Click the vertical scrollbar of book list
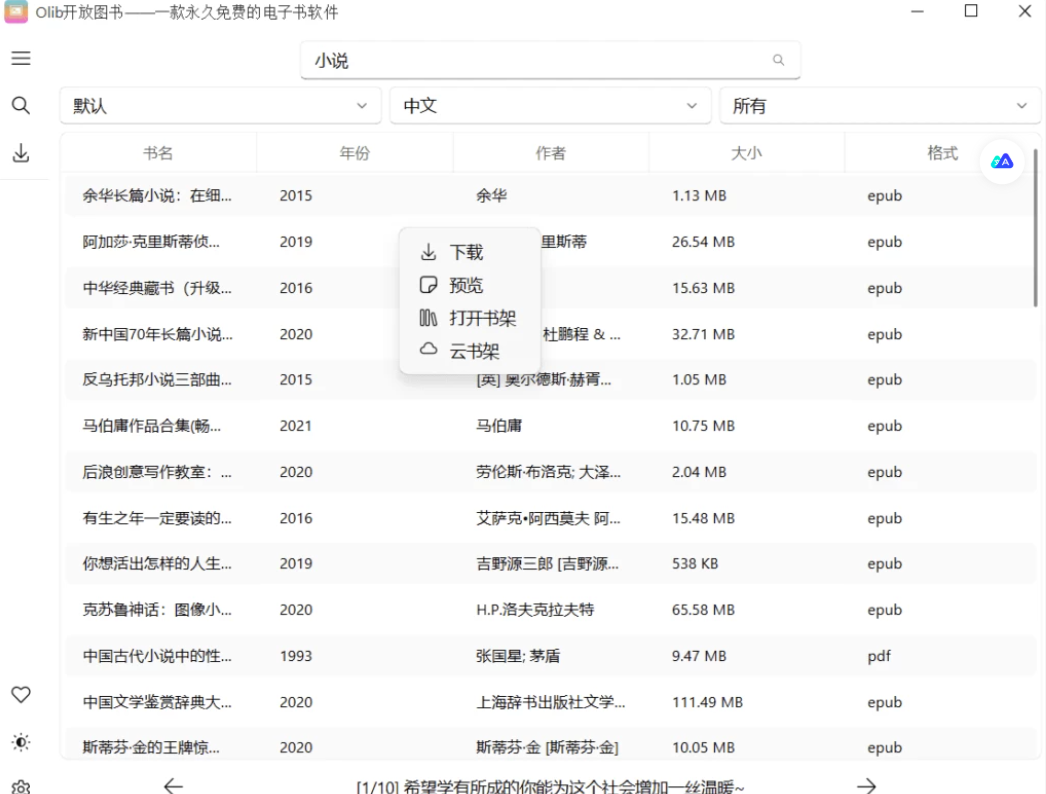 (x=1036, y=228)
